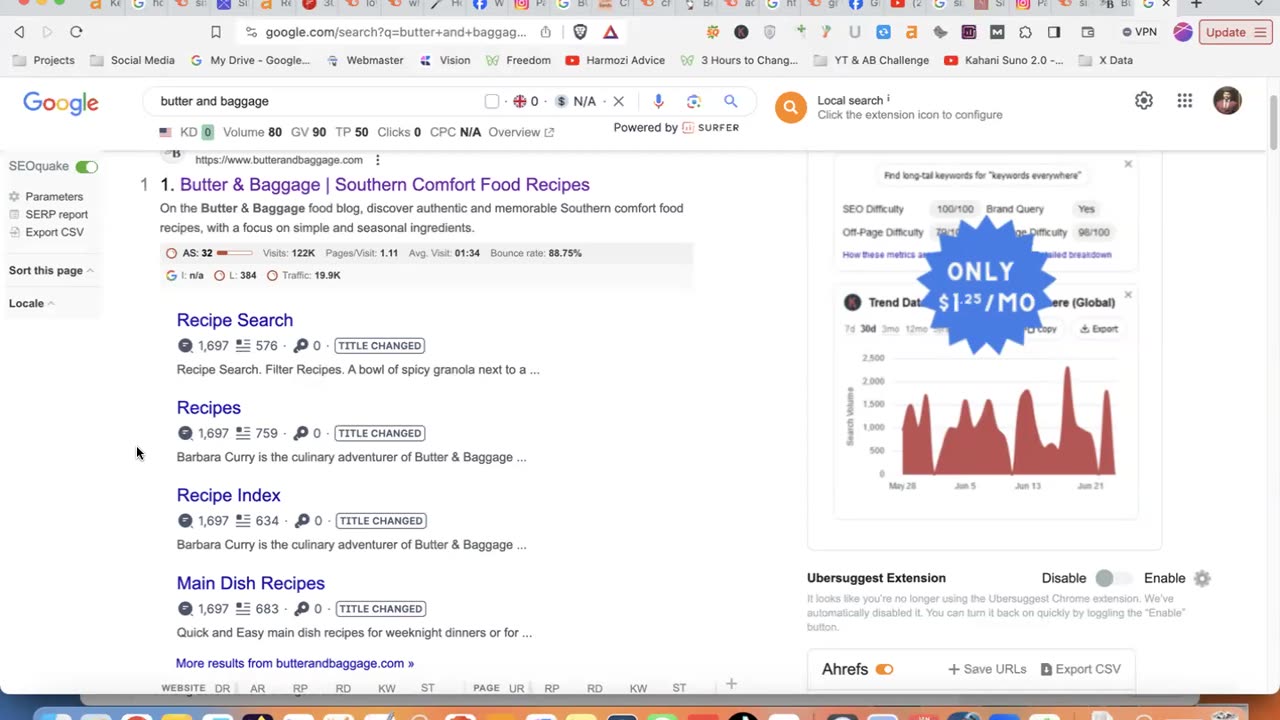Open Ubersuggest extension settings gear
Image resolution: width=1280 pixels, height=720 pixels.
(x=1202, y=578)
